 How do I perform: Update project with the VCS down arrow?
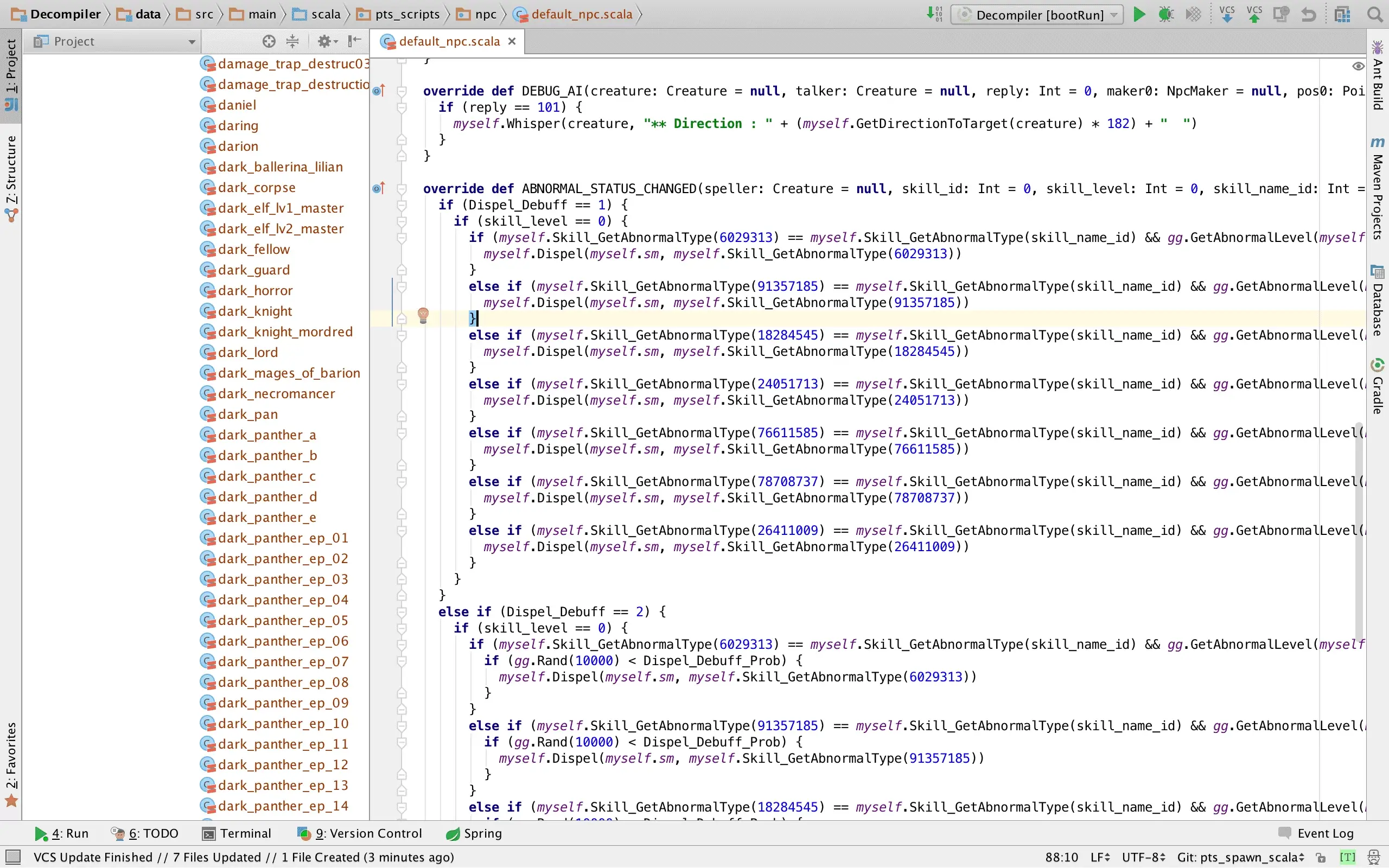[1227, 14]
